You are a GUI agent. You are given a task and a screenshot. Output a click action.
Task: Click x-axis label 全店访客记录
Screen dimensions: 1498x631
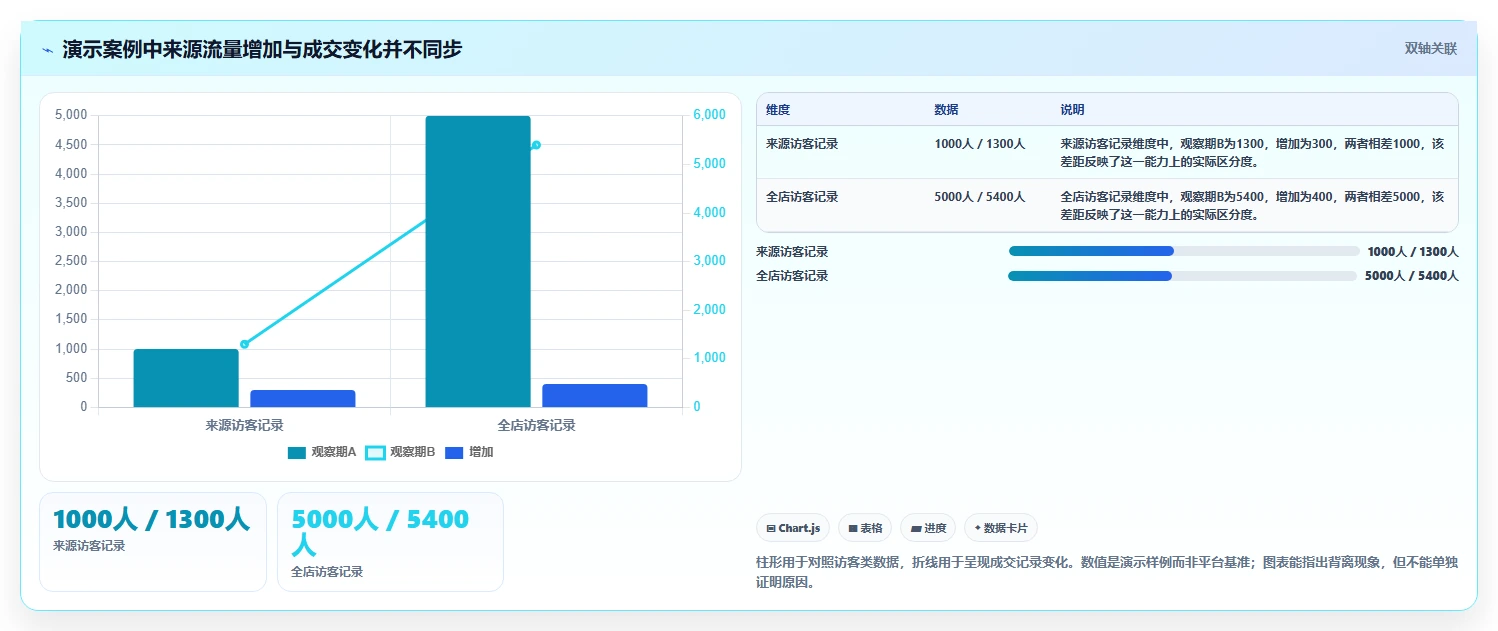536,425
